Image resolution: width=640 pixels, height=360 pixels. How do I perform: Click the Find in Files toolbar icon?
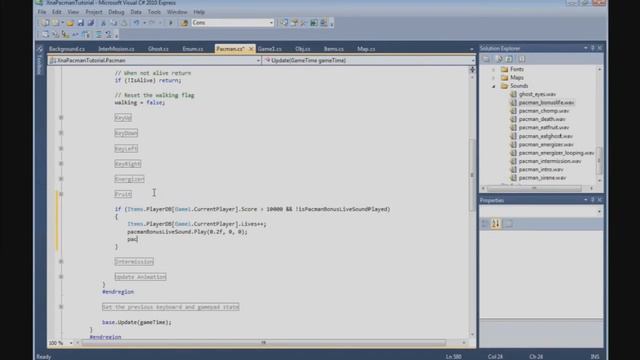[184, 23]
